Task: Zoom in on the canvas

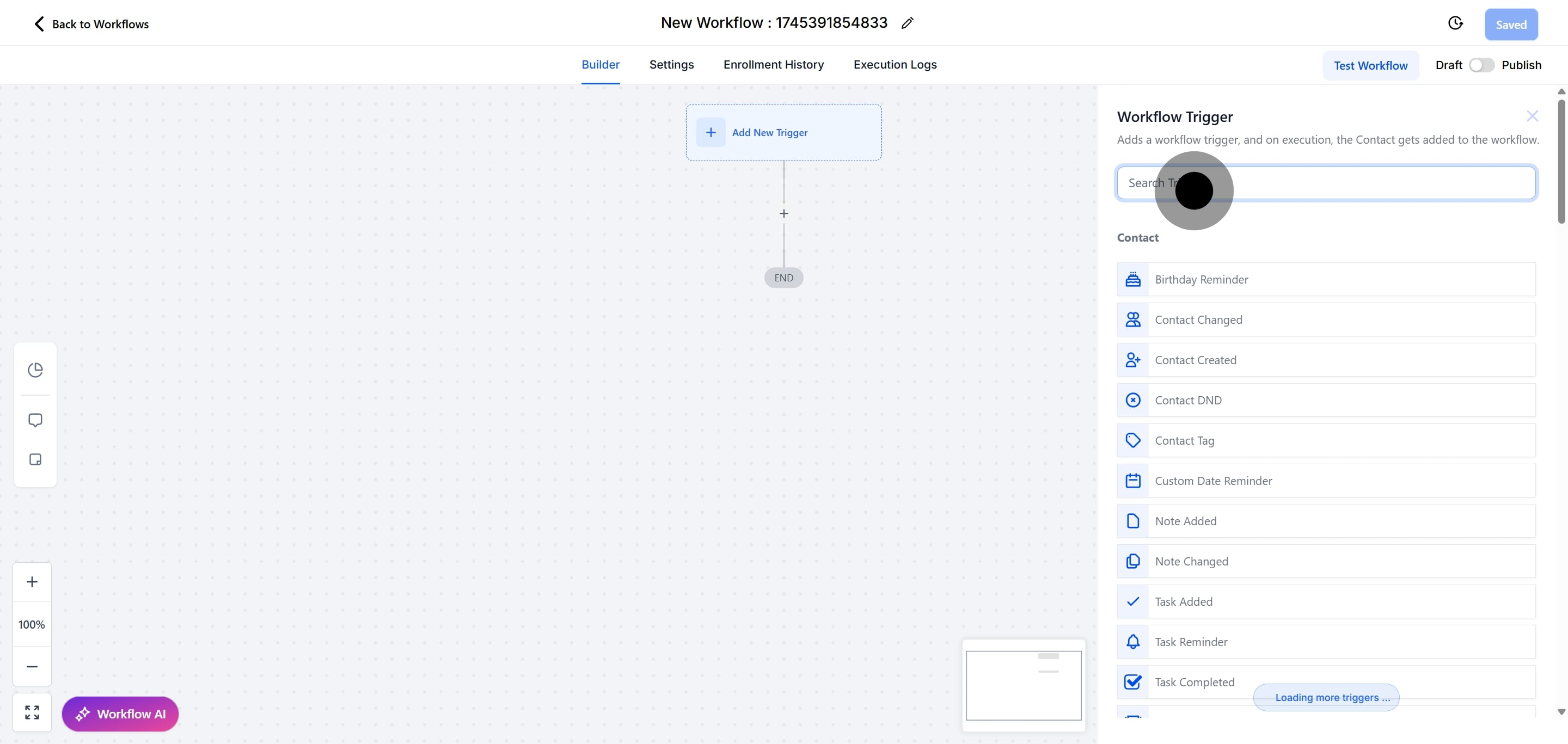Action: click(32, 582)
